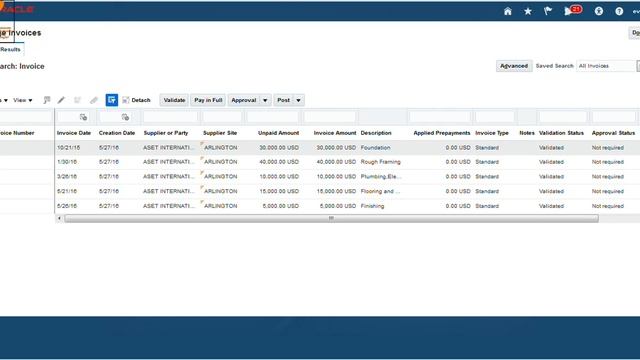
Task: Go to Home icon in header
Action: click(507, 11)
